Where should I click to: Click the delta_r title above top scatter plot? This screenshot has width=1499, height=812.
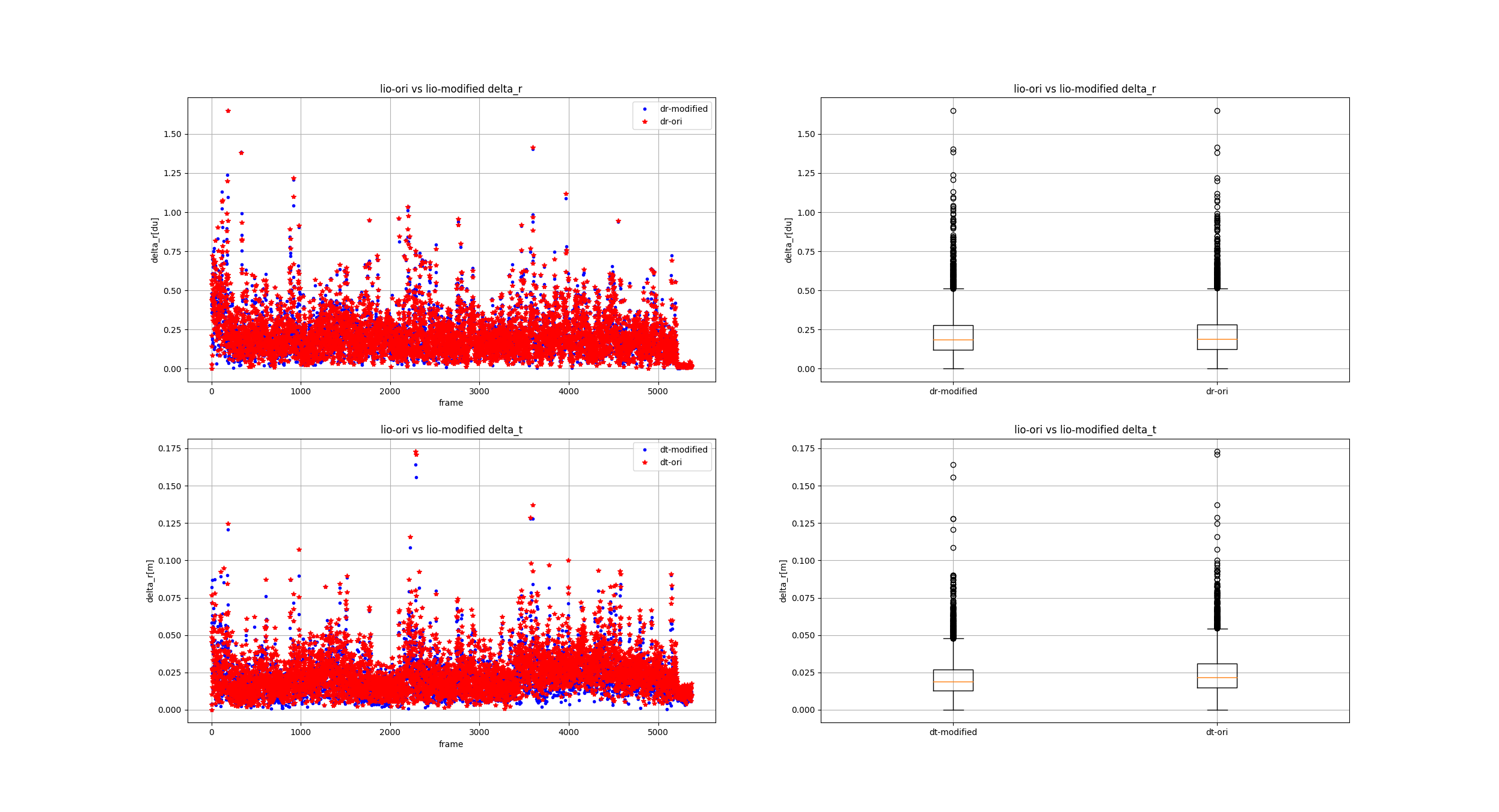pyautogui.click(x=450, y=89)
